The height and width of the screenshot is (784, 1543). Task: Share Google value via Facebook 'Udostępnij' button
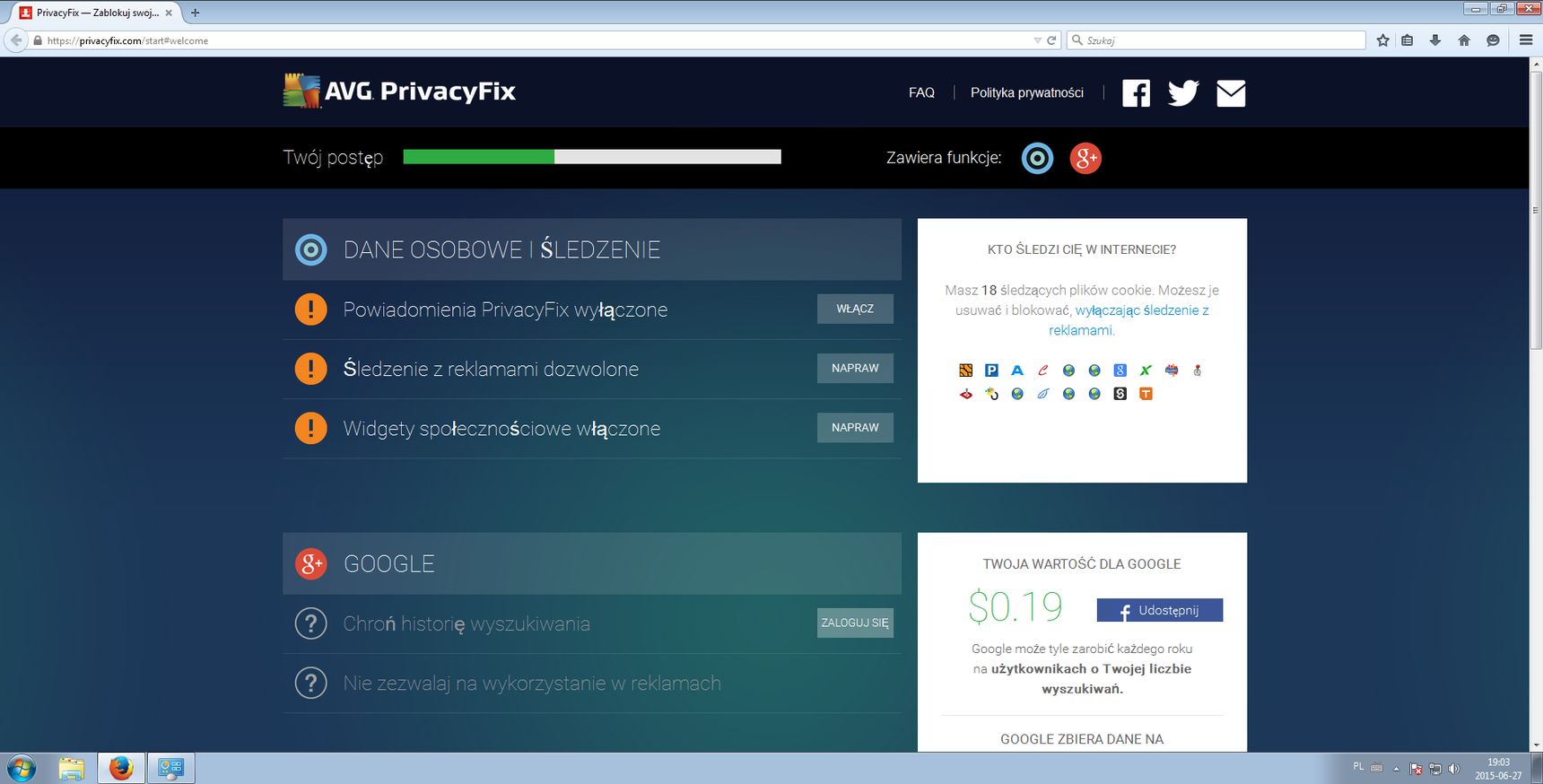(x=1160, y=610)
